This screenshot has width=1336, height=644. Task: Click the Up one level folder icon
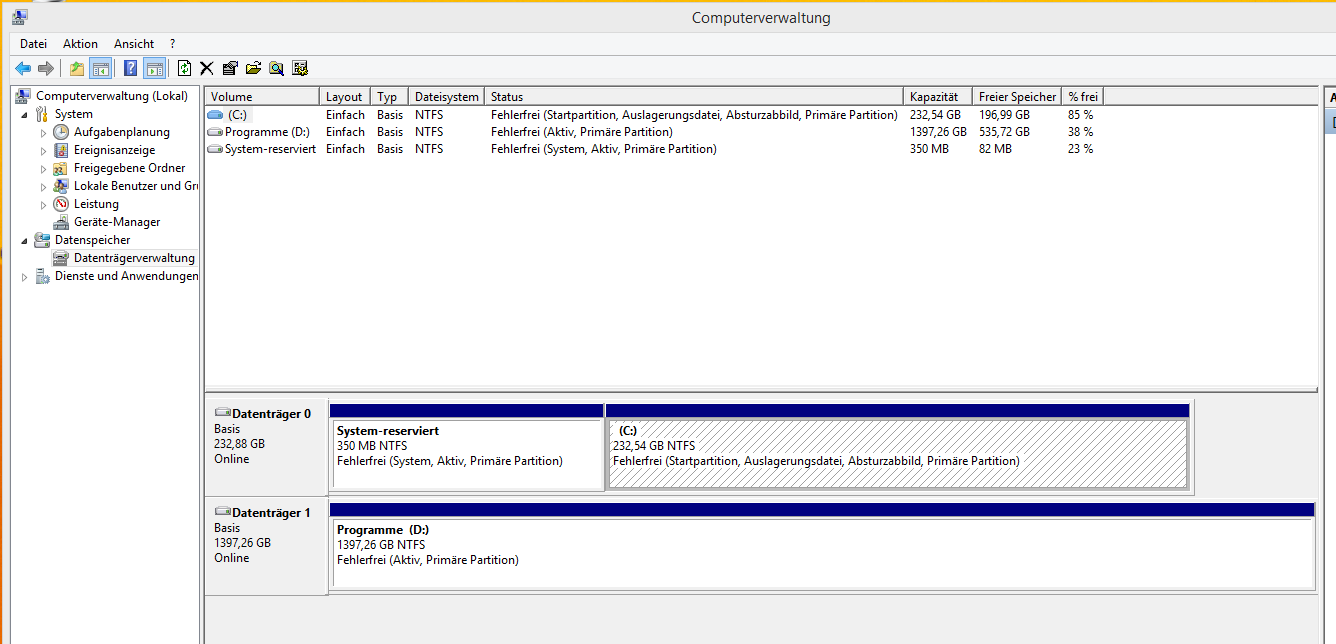[77, 68]
